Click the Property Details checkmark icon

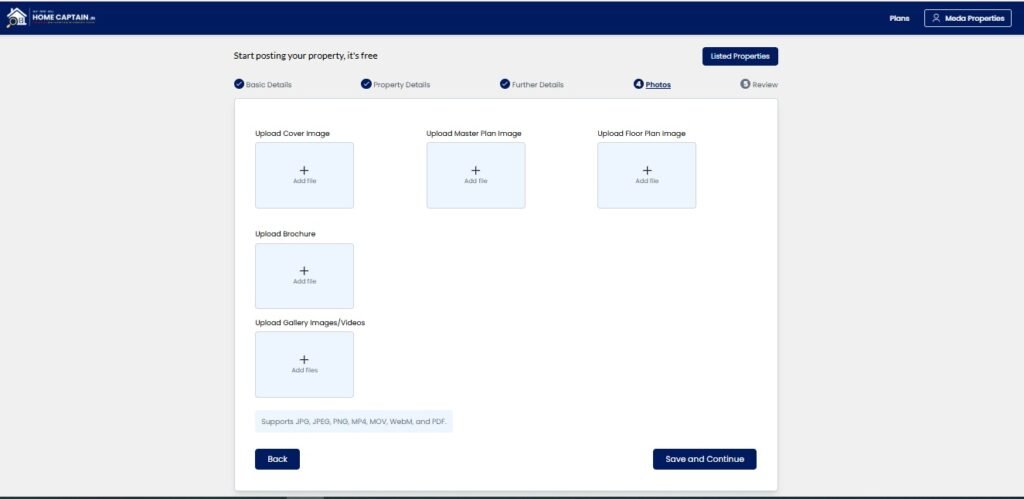(x=366, y=84)
